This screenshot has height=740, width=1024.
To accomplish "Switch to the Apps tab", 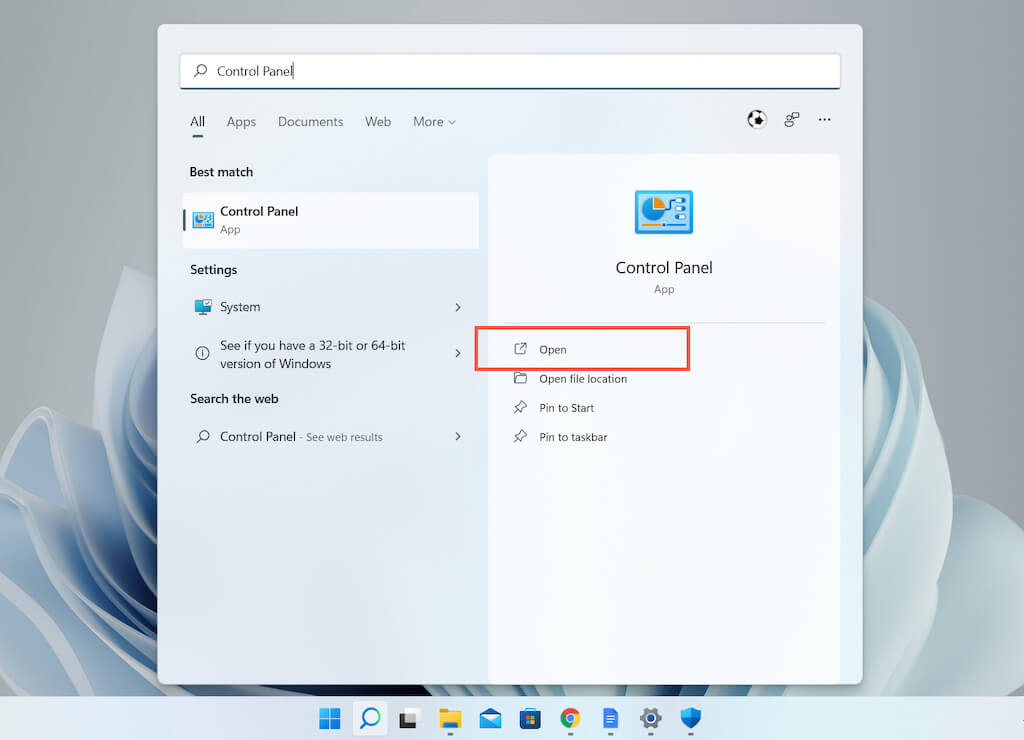I will pyautogui.click(x=241, y=121).
